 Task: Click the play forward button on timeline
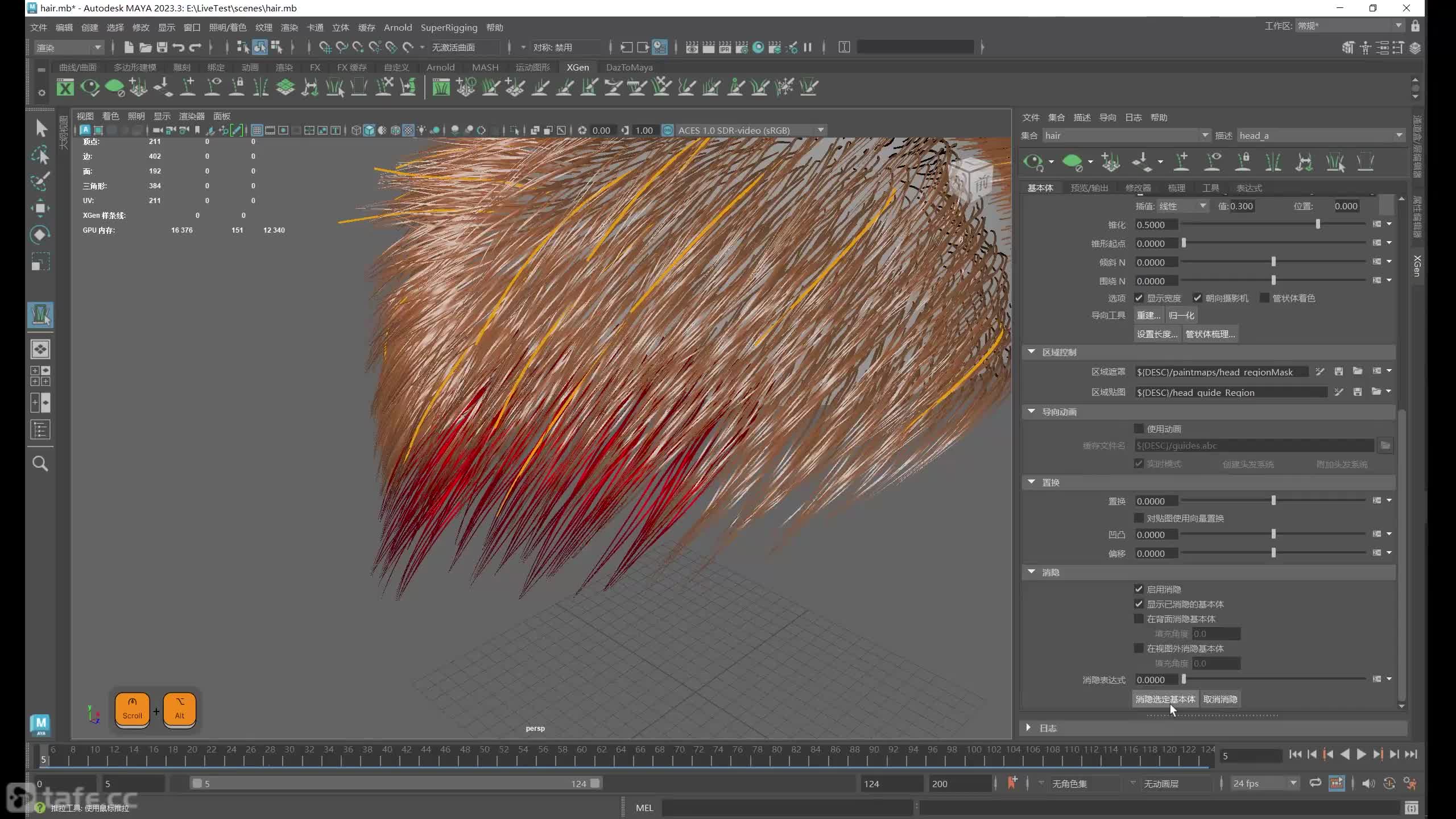click(1361, 754)
